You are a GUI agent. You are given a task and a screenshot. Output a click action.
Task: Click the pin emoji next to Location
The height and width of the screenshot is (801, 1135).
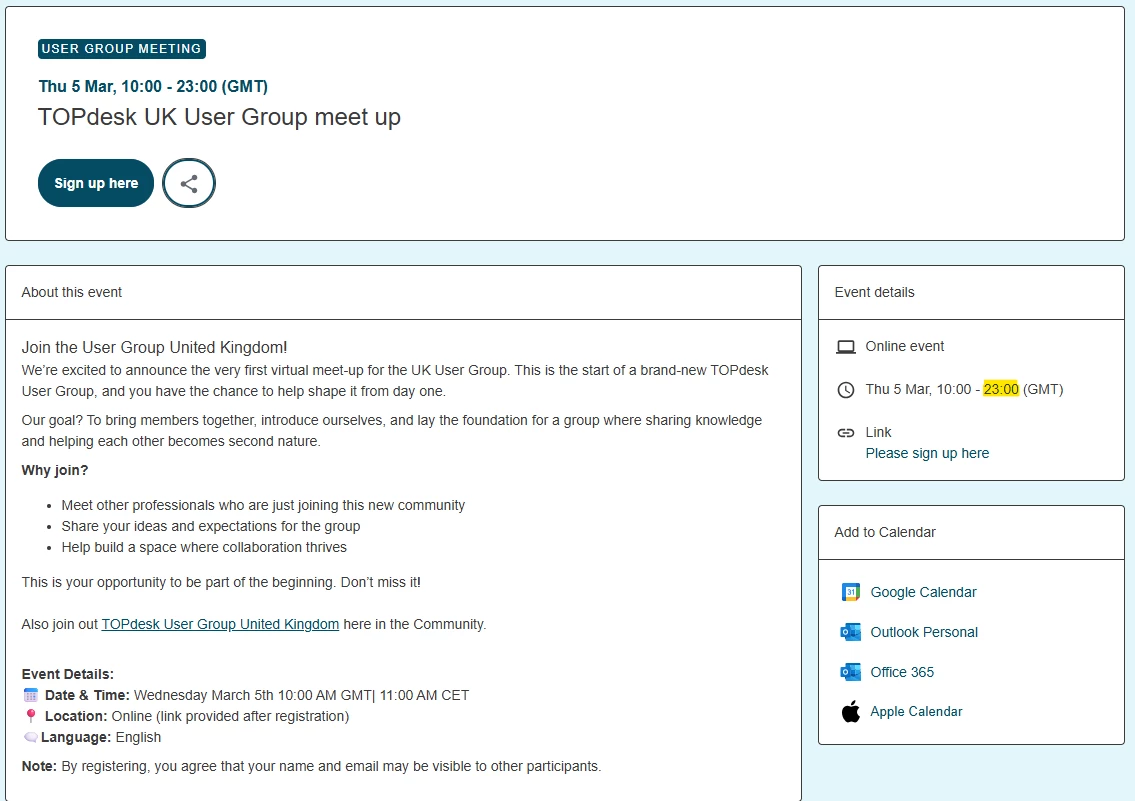click(x=30, y=716)
